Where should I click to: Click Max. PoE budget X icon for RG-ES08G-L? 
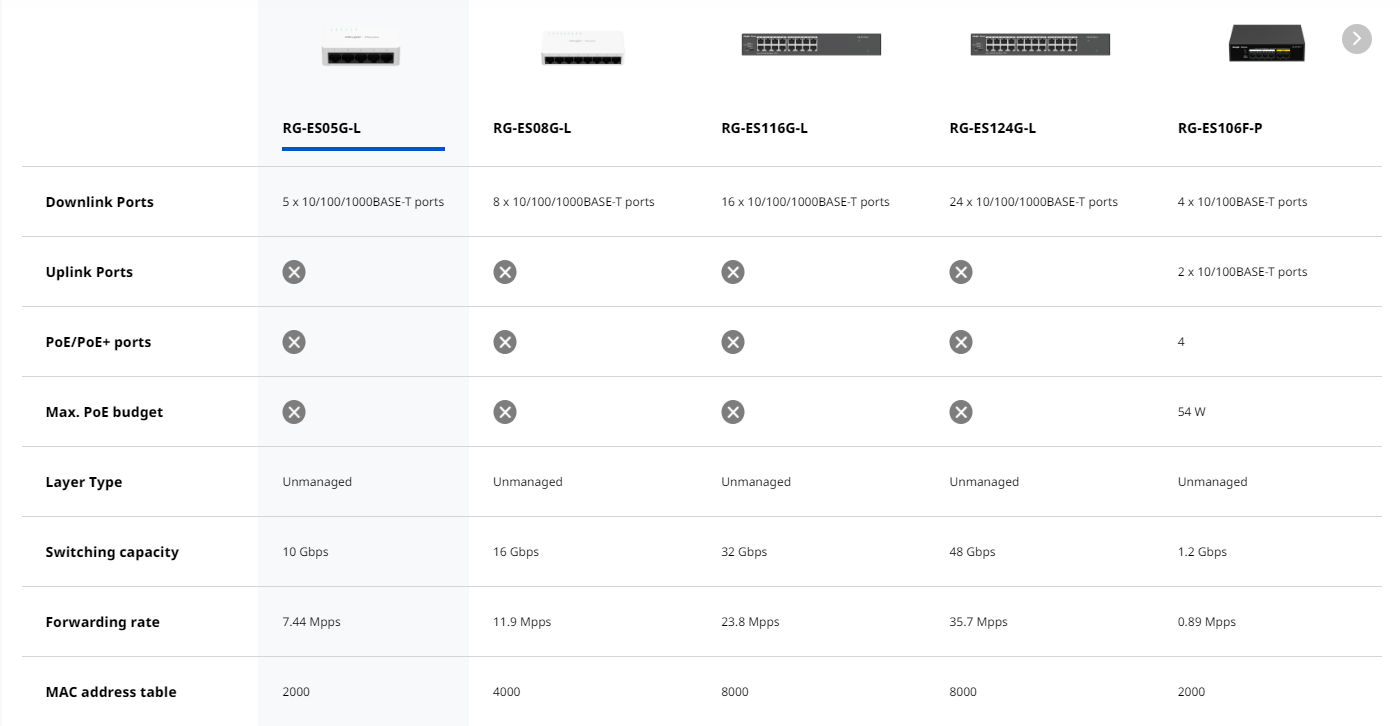(505, 412)
